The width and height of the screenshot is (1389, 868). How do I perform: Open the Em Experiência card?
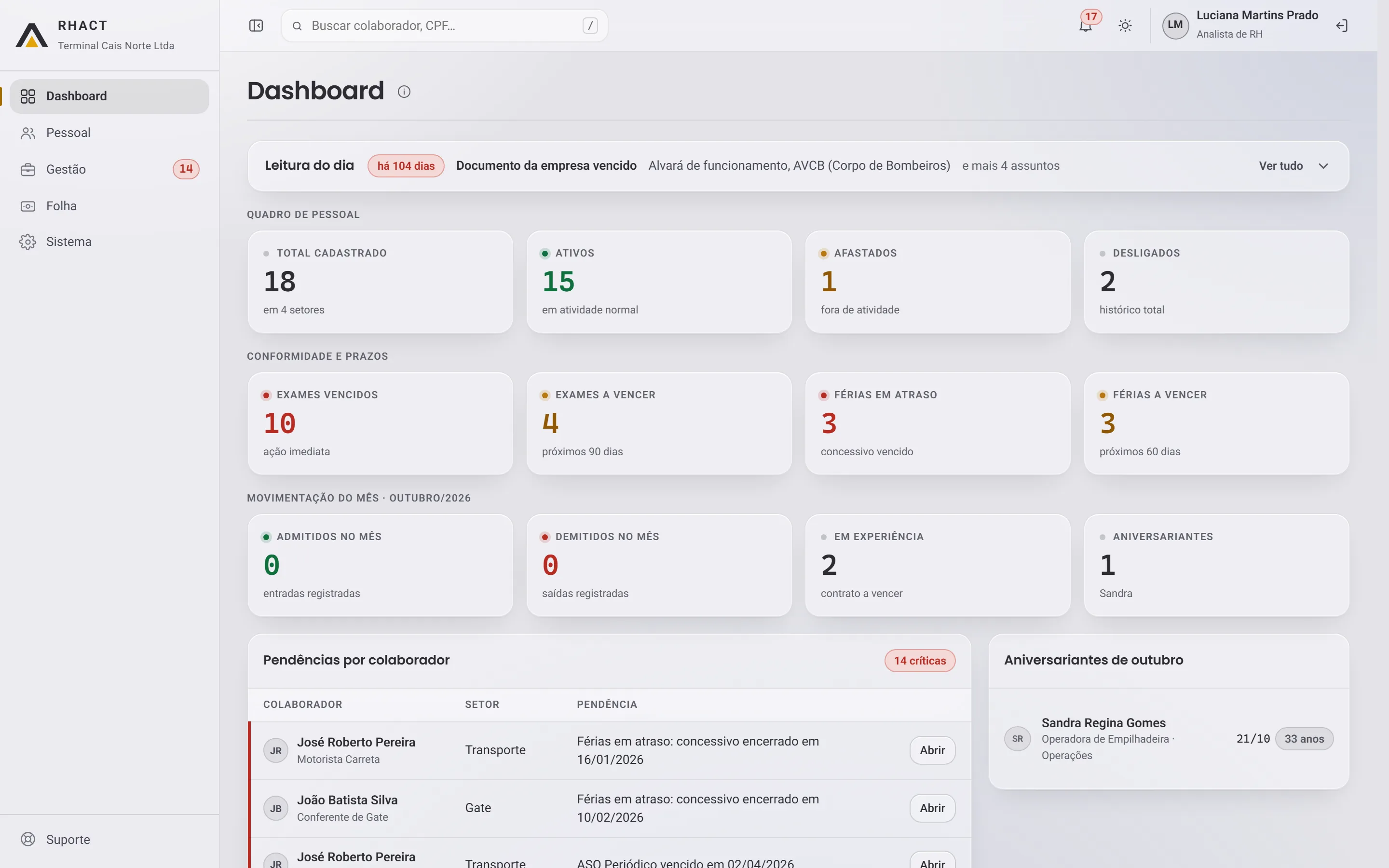click(x=938, y=566)
